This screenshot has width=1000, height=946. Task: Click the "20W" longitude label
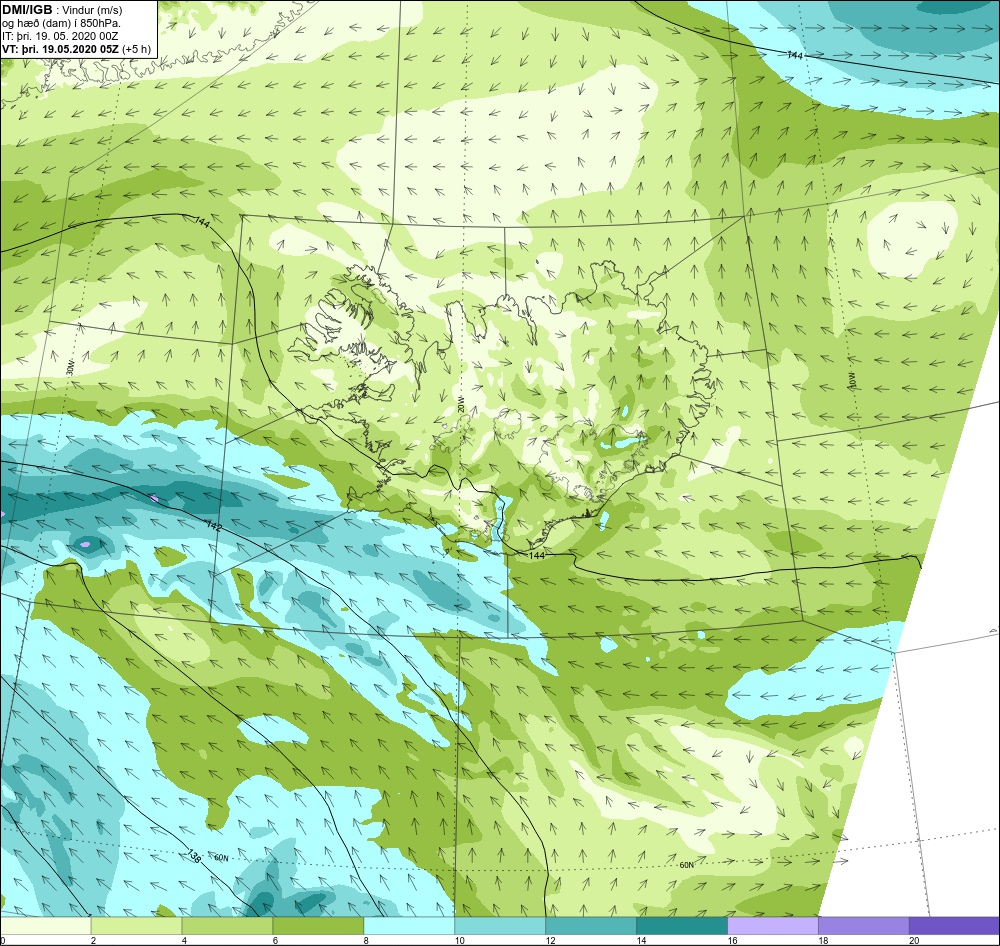(461, 405)
